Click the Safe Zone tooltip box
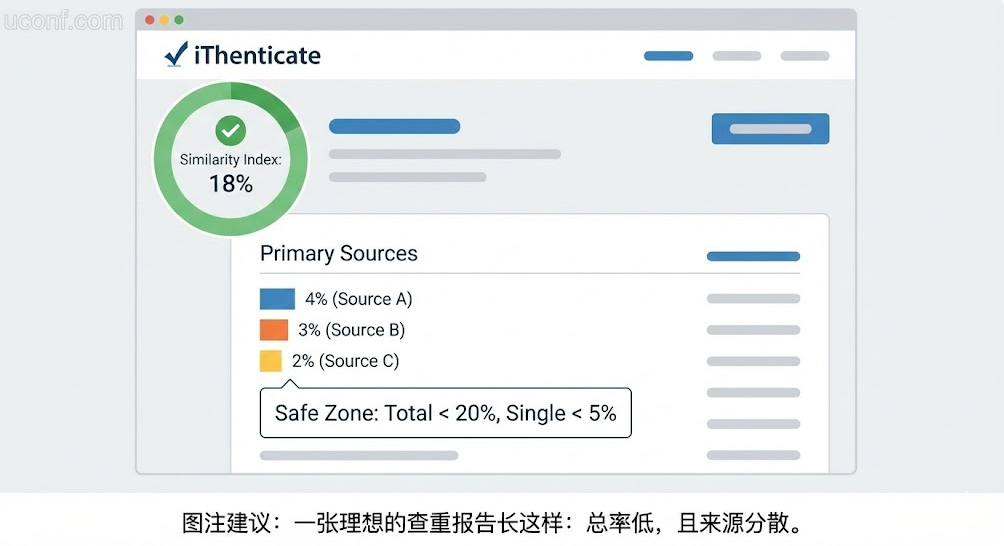 [x=445, y=413]
